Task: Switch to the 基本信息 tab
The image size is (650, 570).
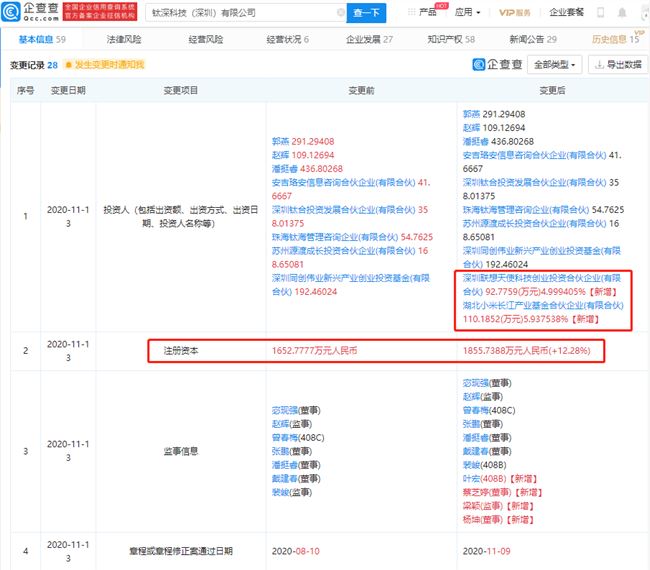Action: click(x=42, y=39)
